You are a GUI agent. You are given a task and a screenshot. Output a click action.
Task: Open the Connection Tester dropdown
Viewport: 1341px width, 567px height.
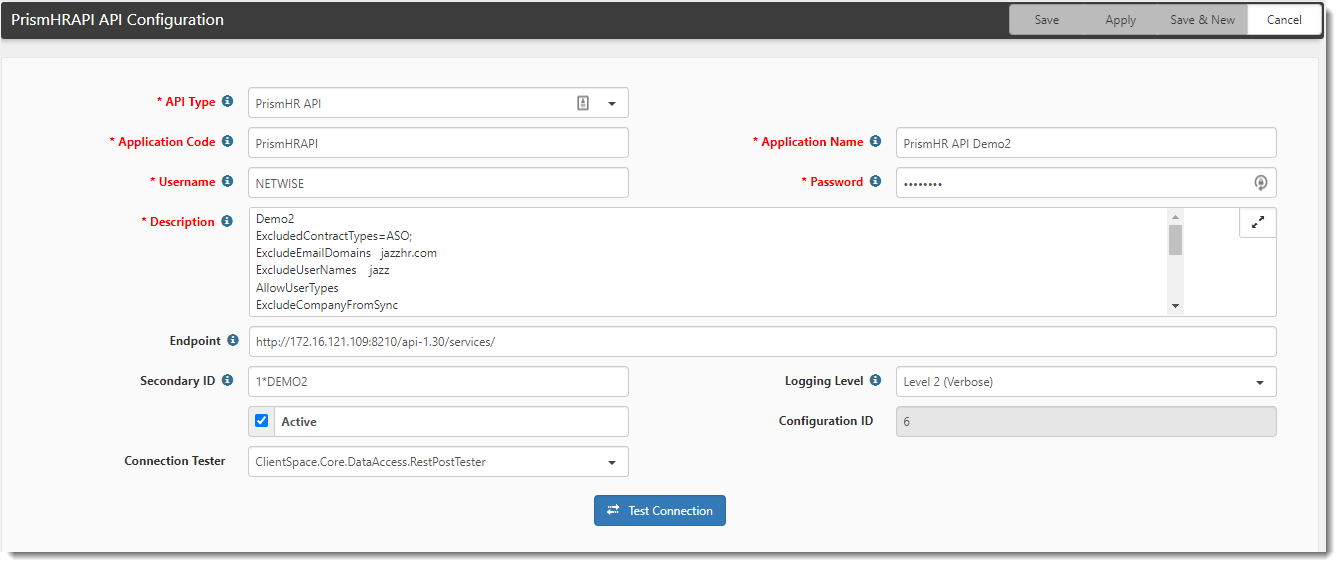[612, 462]
